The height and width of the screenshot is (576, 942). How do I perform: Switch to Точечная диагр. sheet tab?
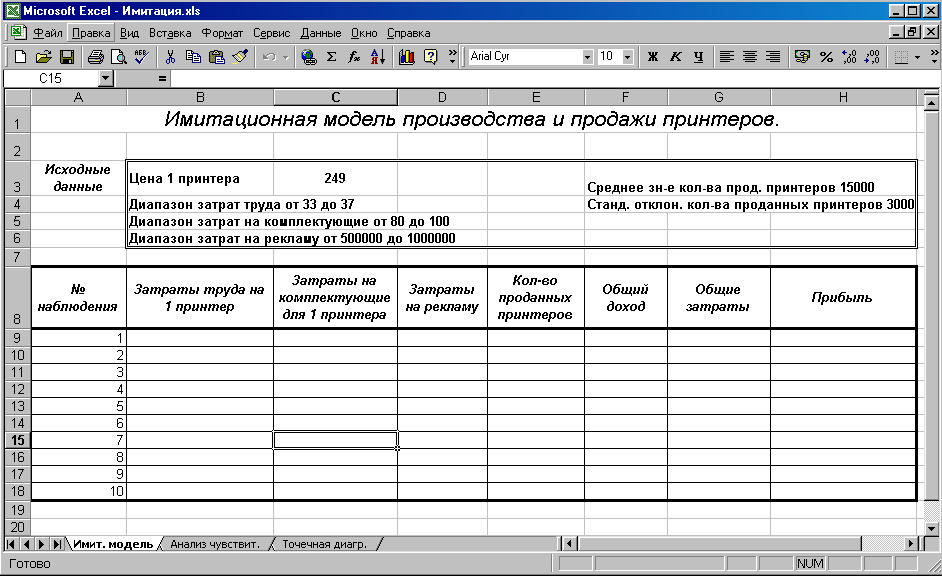tap(324, 544)
